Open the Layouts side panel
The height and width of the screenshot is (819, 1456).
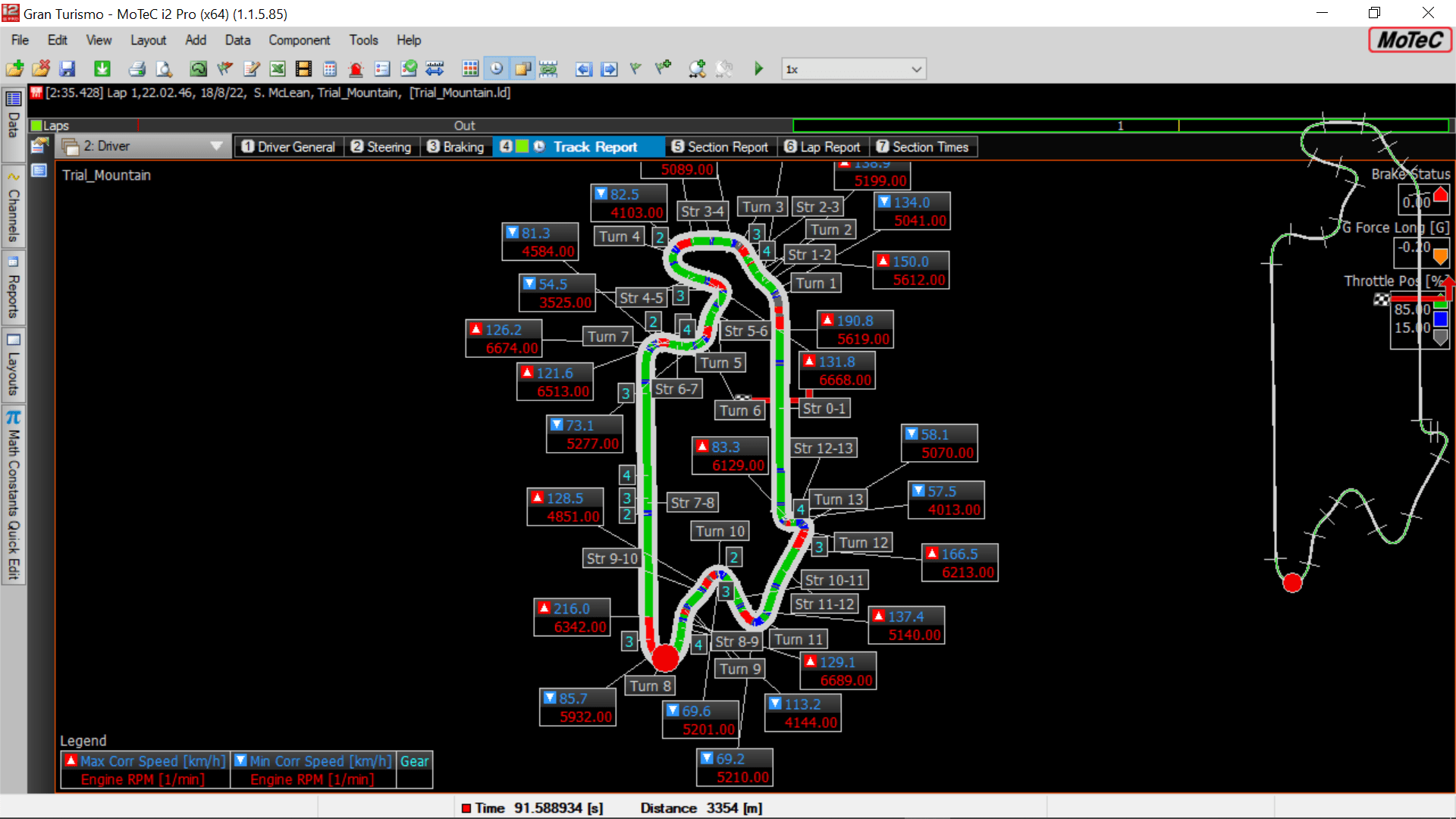pos(13,365)
